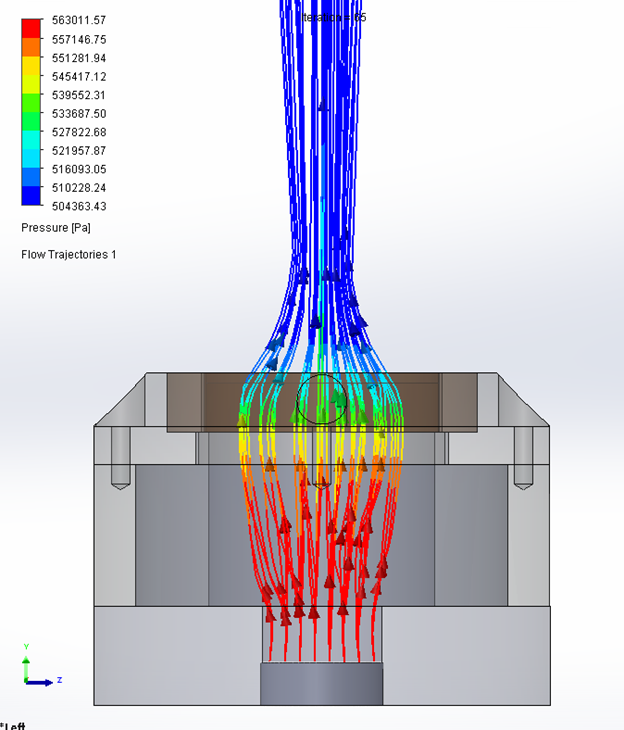
Task: Click the green Y axis of the triad
Action: coord(27,664)
